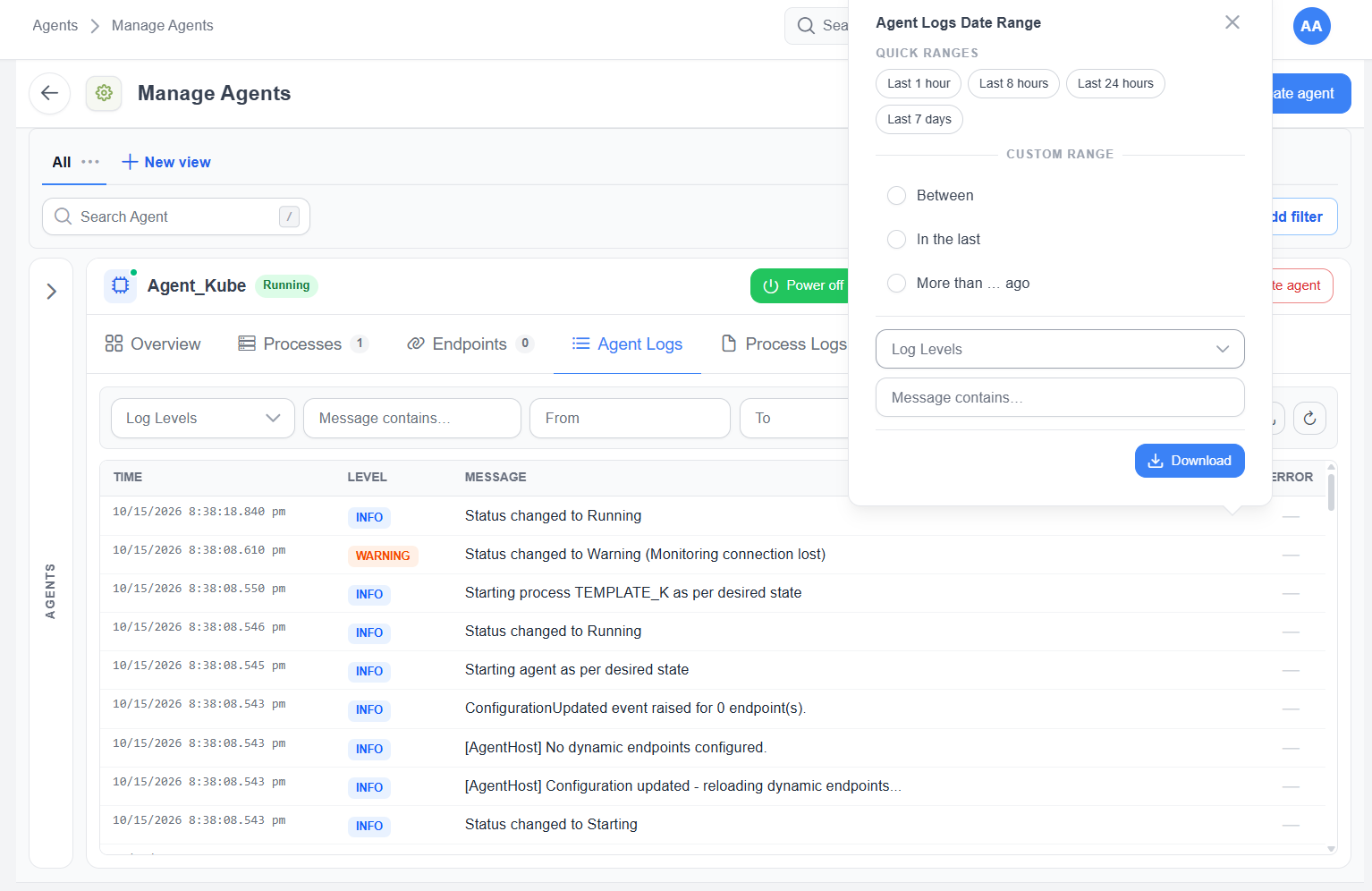Screen dimensions: 1372x891
Task: Switch to the Overview tab
Action: click(153, 344)
